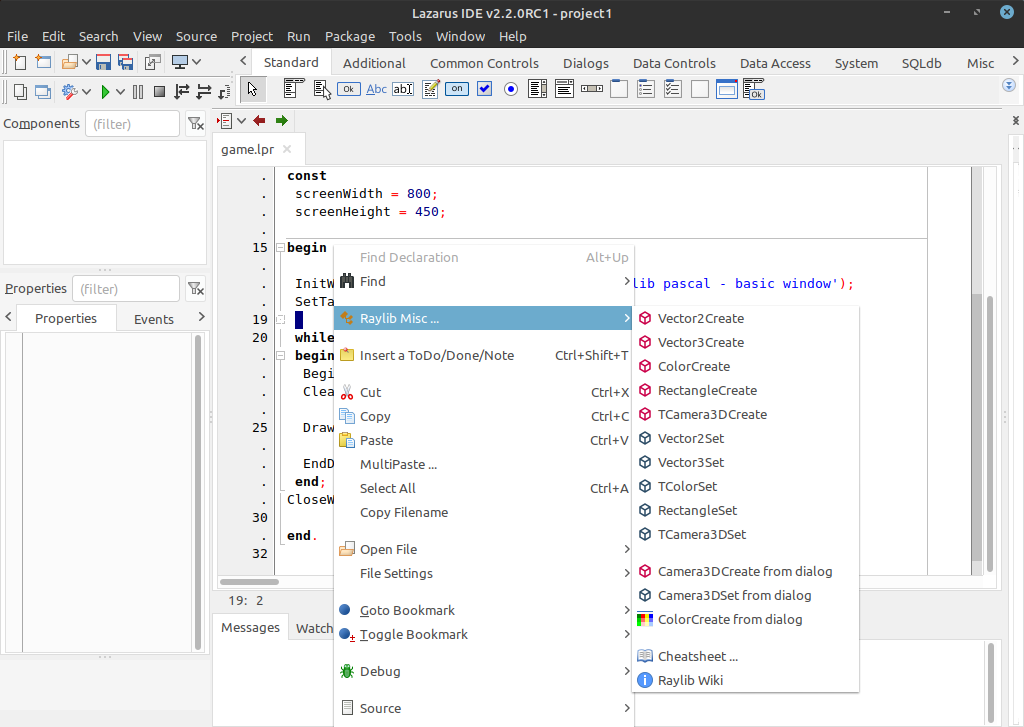
Task: Collapse the fold marker at the while-loop begin
Action: (280, 355)
